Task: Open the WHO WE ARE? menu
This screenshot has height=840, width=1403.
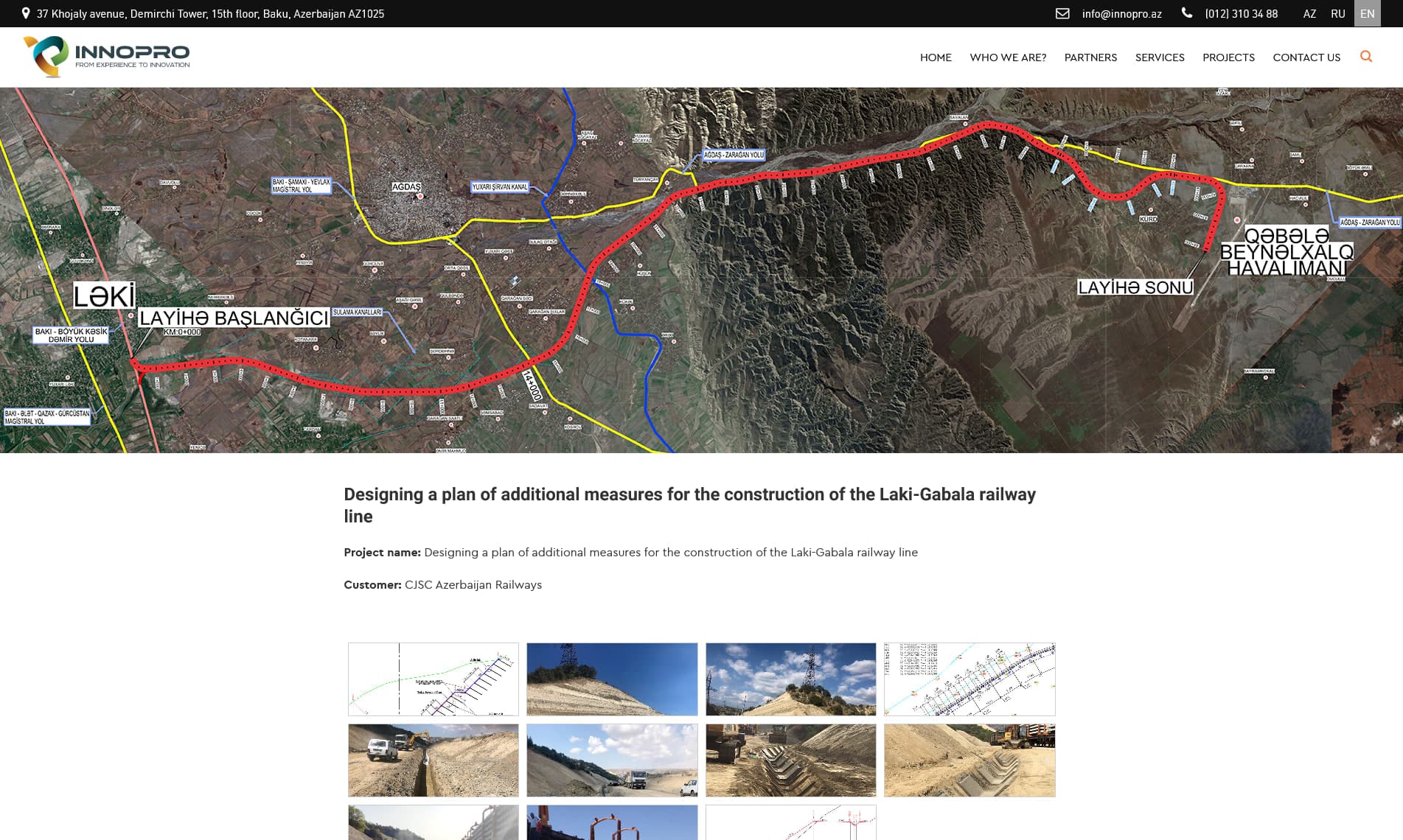Action: click(x=1008, y=57)
